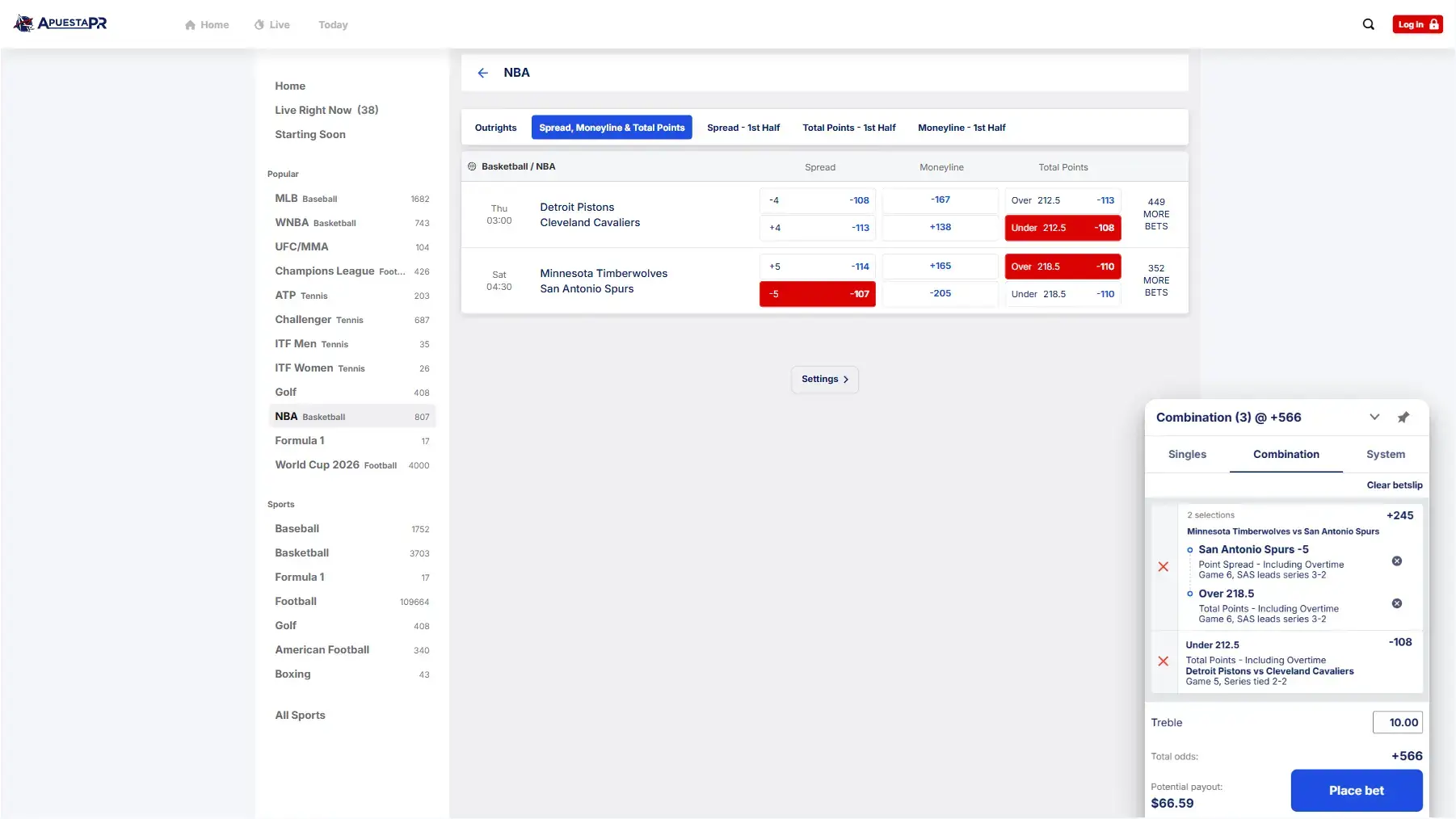Toggle Detroit Pistons -4 spread bet
Viewport: 1456px width, 819px height.
coord(818,200)
